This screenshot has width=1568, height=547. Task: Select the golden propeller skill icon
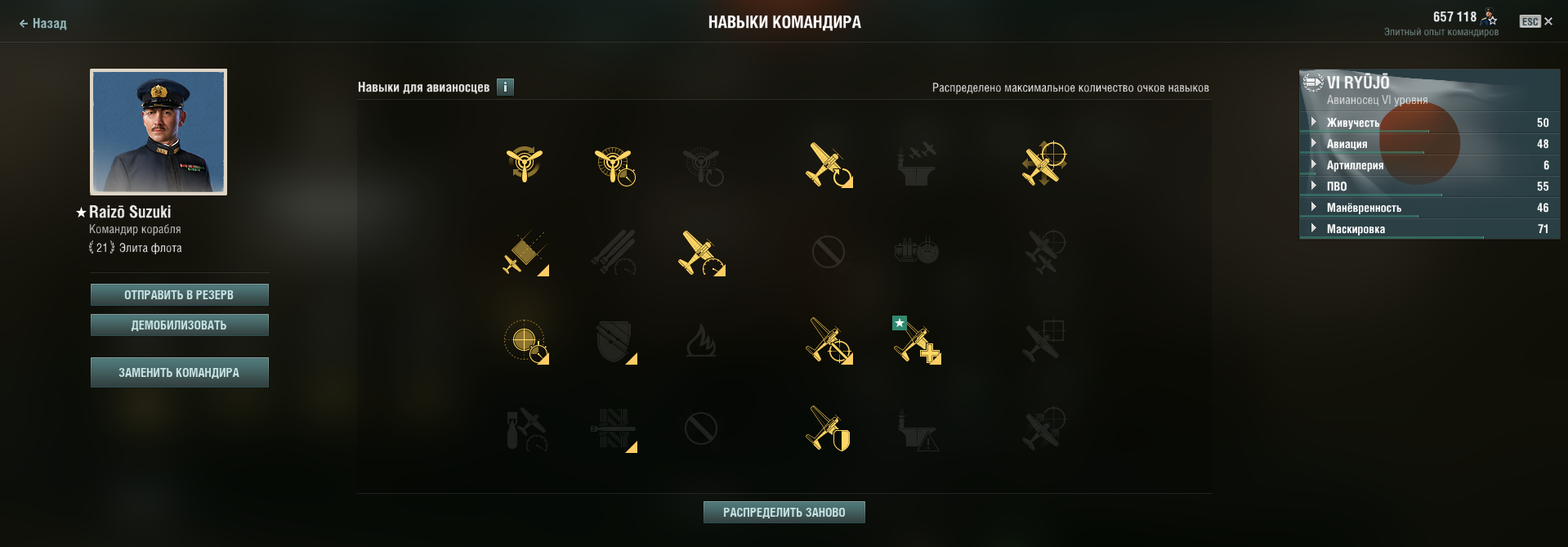coord(525,164)
